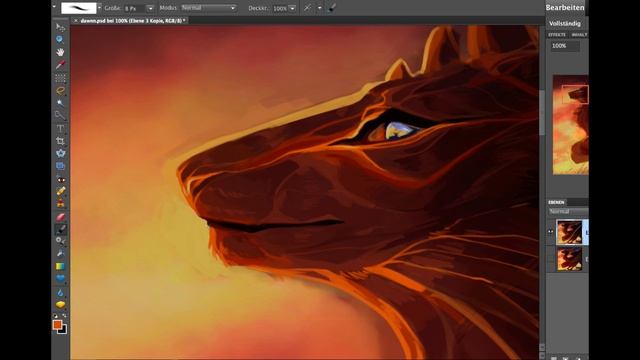
Task: Open the EFFECTS panel tab
Action: [557, 35]
